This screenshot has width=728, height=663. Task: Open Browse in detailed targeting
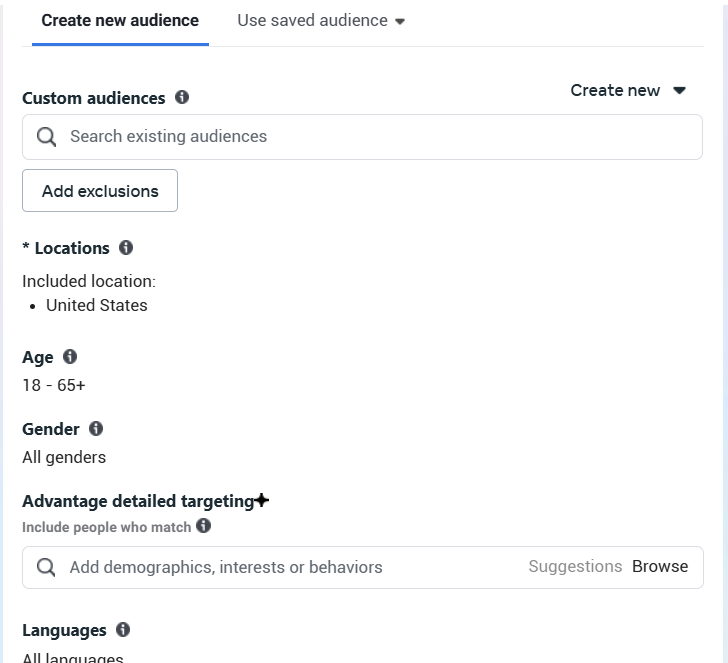pos(660,566)
